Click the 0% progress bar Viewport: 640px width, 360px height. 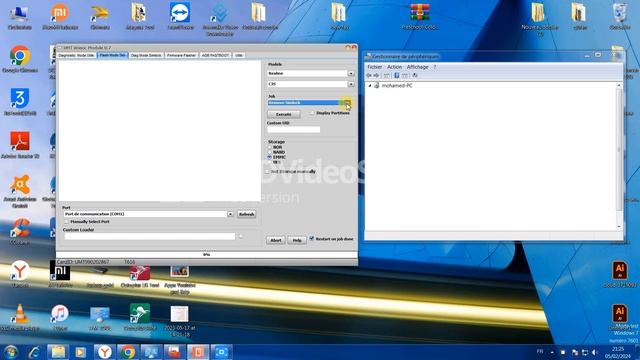tap(207, 255)
